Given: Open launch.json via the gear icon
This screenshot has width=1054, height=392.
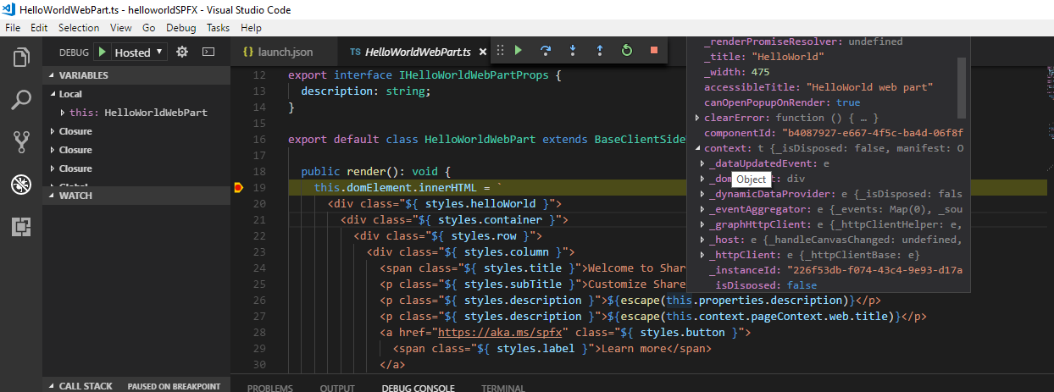Looking at the screenshot, I should (181, 52).
